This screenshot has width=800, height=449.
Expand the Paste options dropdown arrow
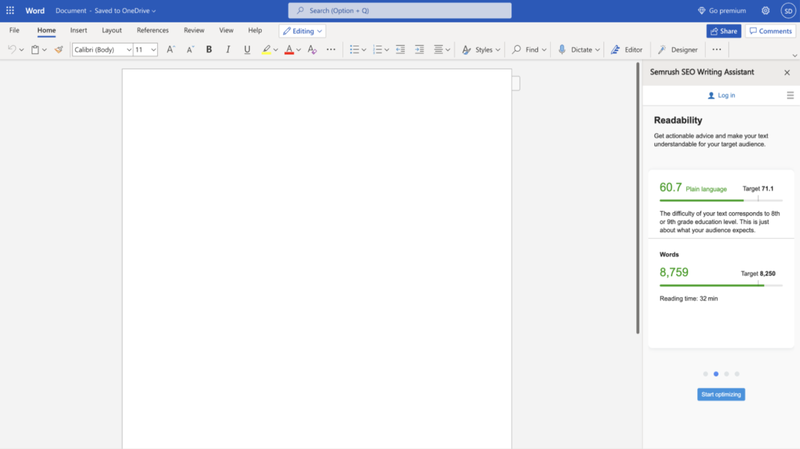[44, 50]
